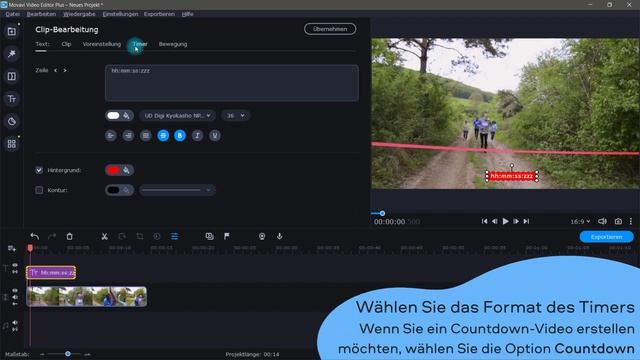Go to previous Zeile with left arrow
This screenshot has height=360, width=640.
point(56,70)
